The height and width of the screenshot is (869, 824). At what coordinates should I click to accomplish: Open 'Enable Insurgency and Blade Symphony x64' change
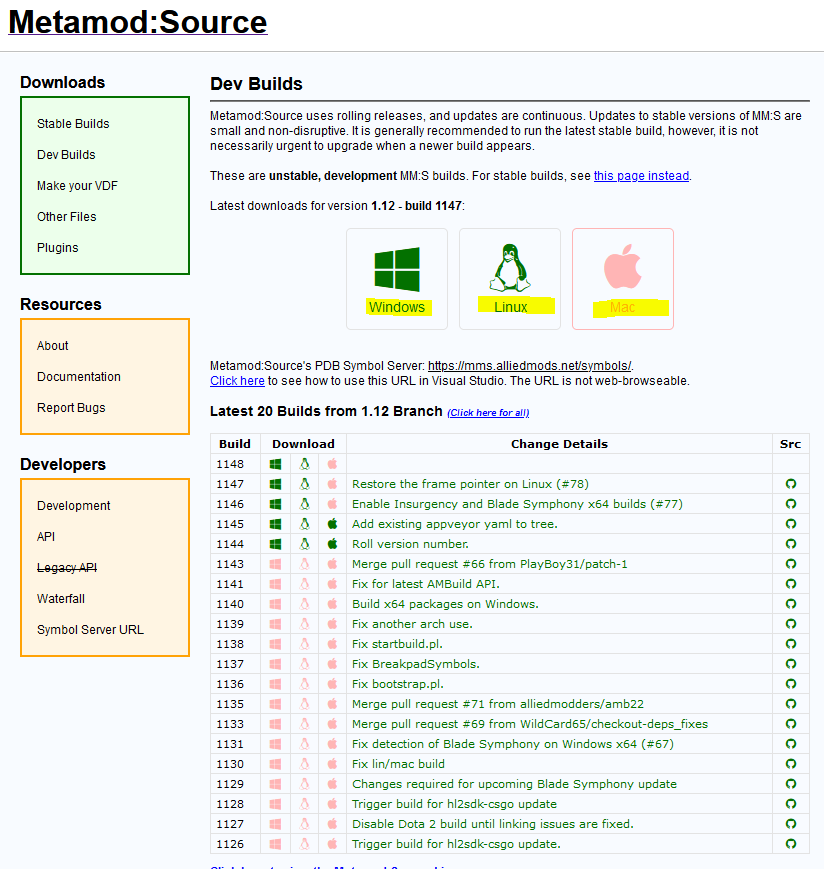(x=517, y=504)
